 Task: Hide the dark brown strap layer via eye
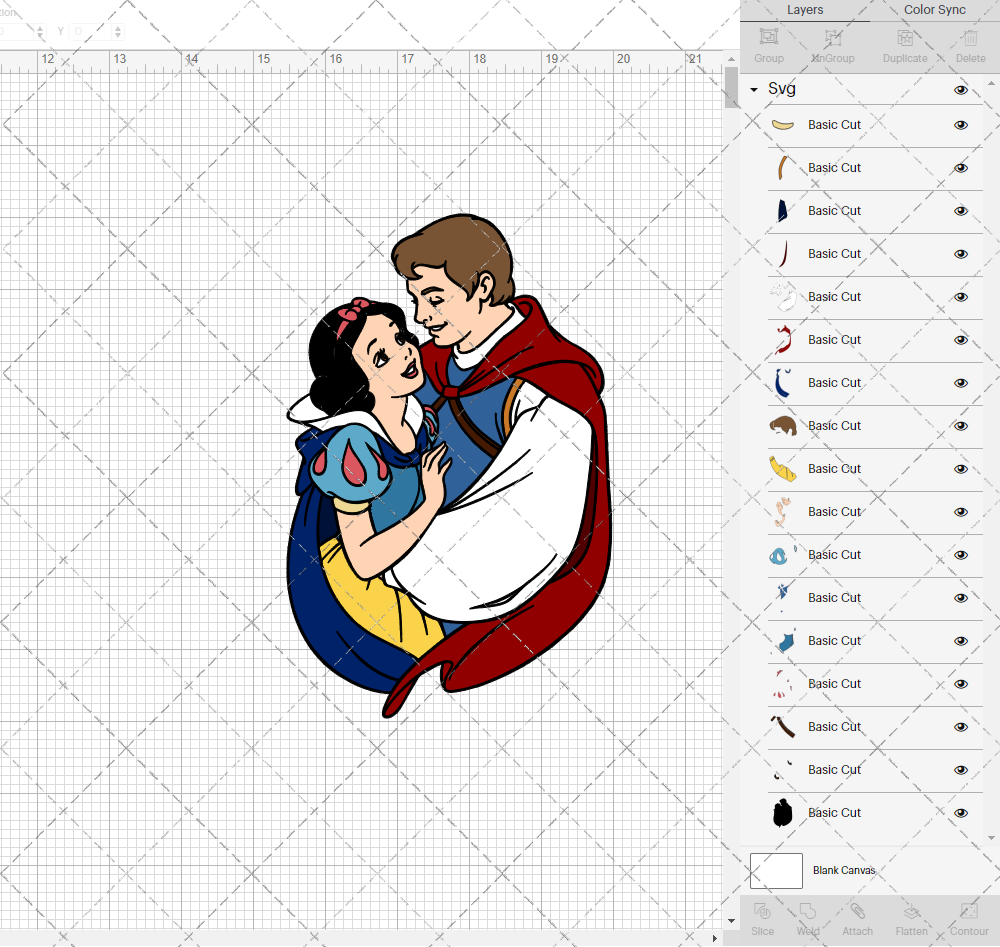click(x=960, y=727)
